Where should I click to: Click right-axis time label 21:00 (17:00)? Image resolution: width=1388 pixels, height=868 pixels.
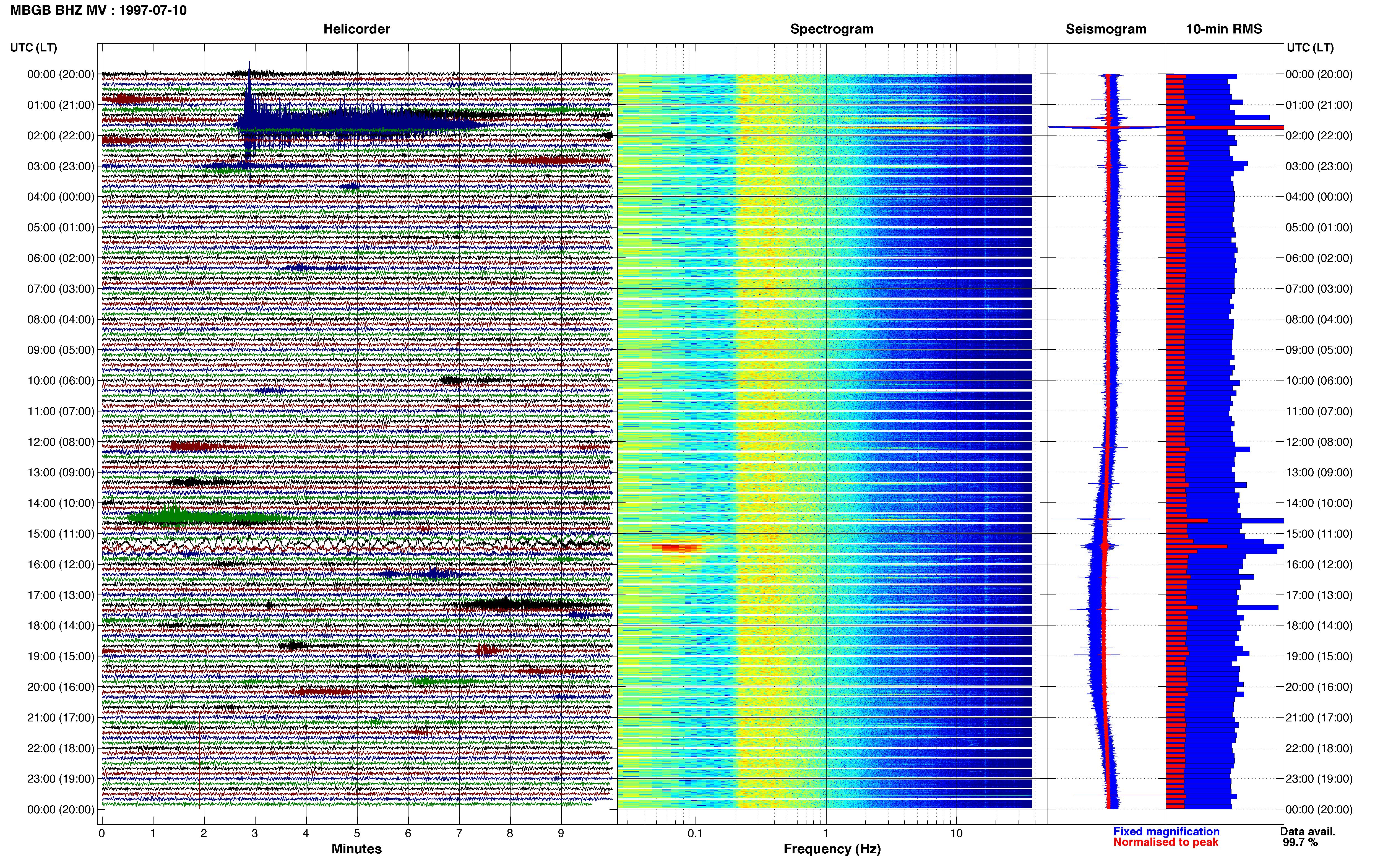coord(1319,718)
